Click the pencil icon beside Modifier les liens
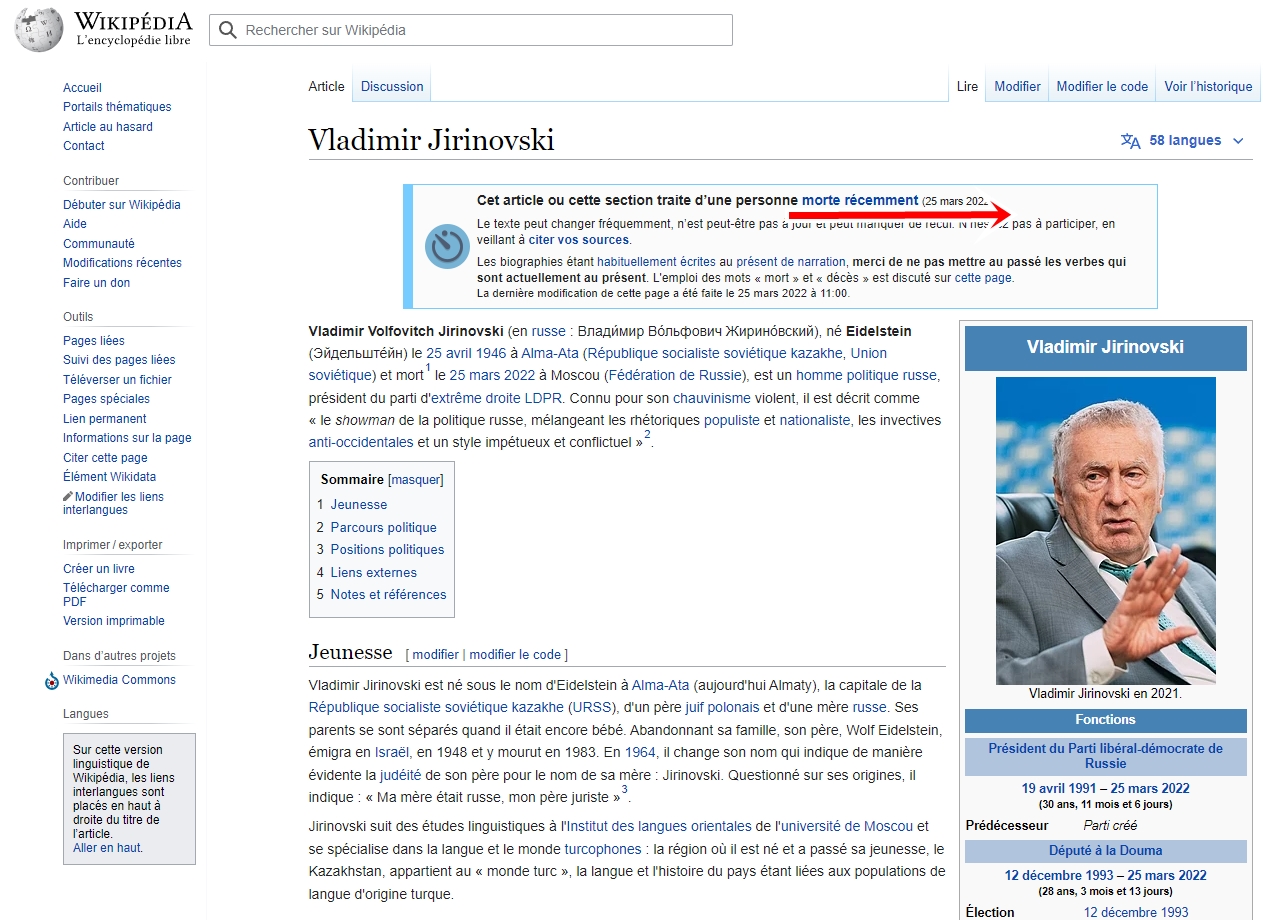This screenshot has width=1286, height=920. pos(68,497)
